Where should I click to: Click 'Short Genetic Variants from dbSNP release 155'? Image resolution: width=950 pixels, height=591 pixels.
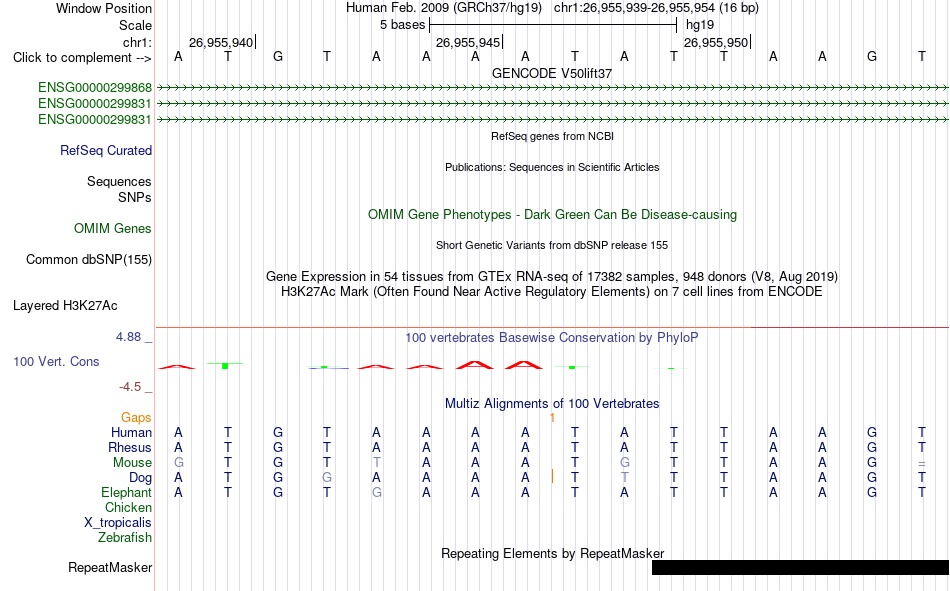[x=552, y=245]
